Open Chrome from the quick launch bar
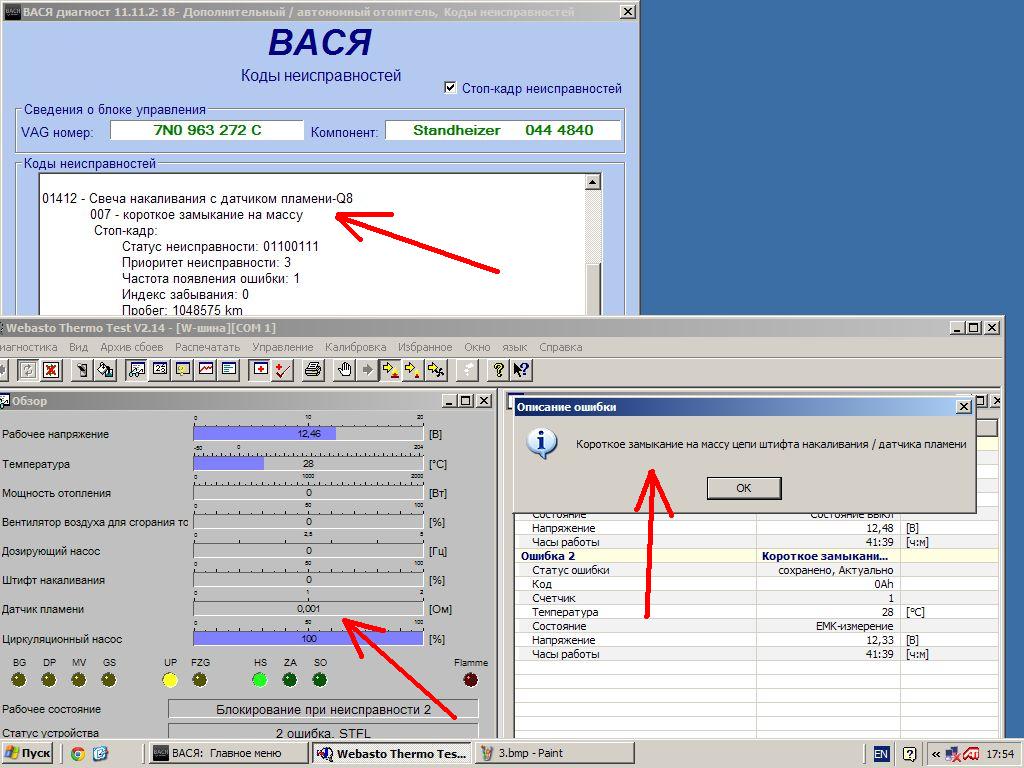 78,754
